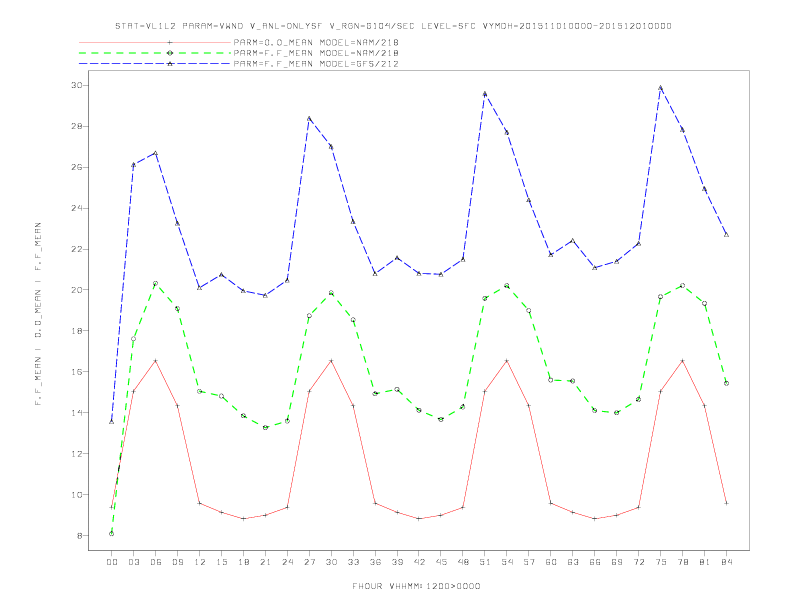The height and width of the screenshot is (612, 792).
Task: Select the red legend entry PARM=O.O_MEAN MODEL=NAM/218
Action: tap(316, 42)
